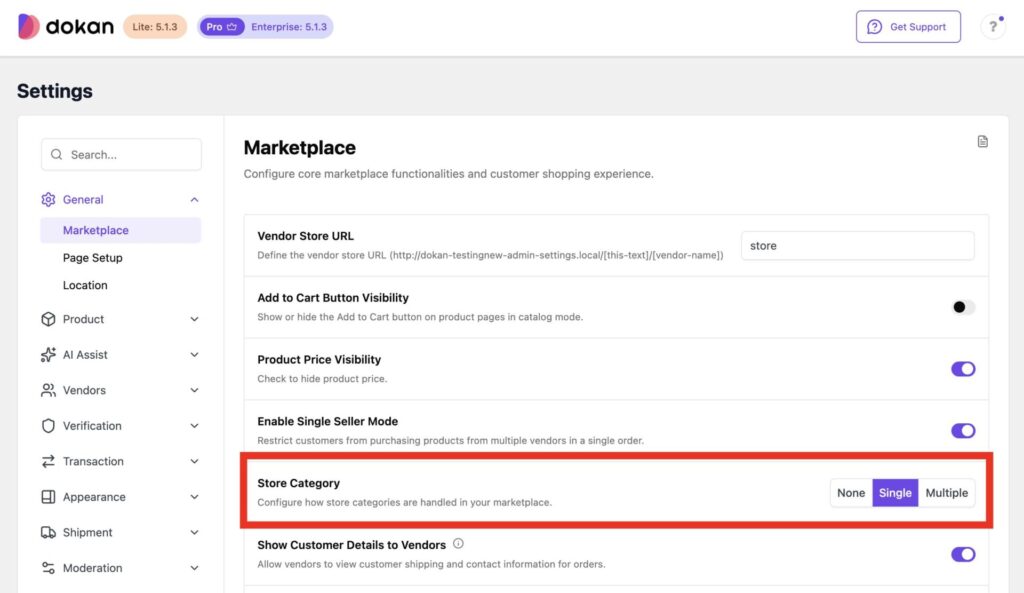This screenshot has height=593, width=1024.
Task: Set Store Category to Single
Action: (x=895, y=493)
